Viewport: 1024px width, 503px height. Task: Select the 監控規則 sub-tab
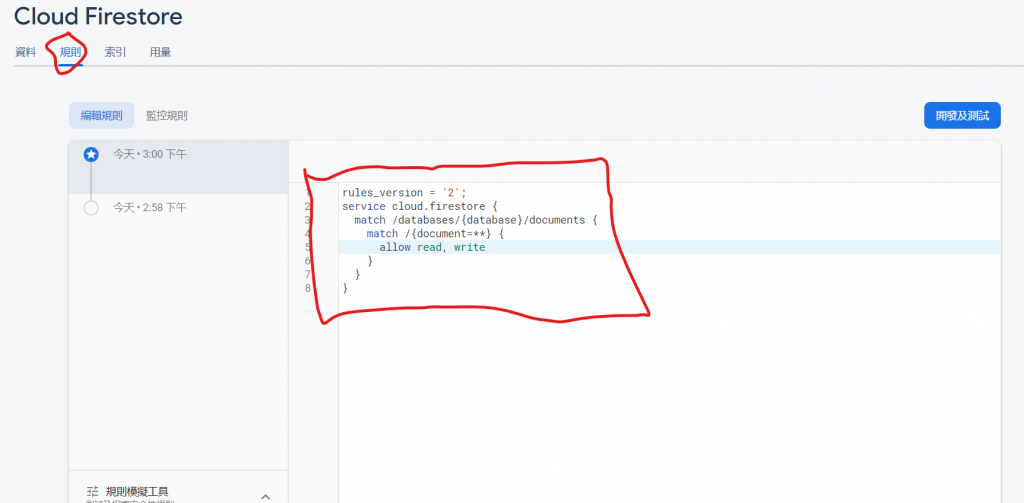point(167,116)
